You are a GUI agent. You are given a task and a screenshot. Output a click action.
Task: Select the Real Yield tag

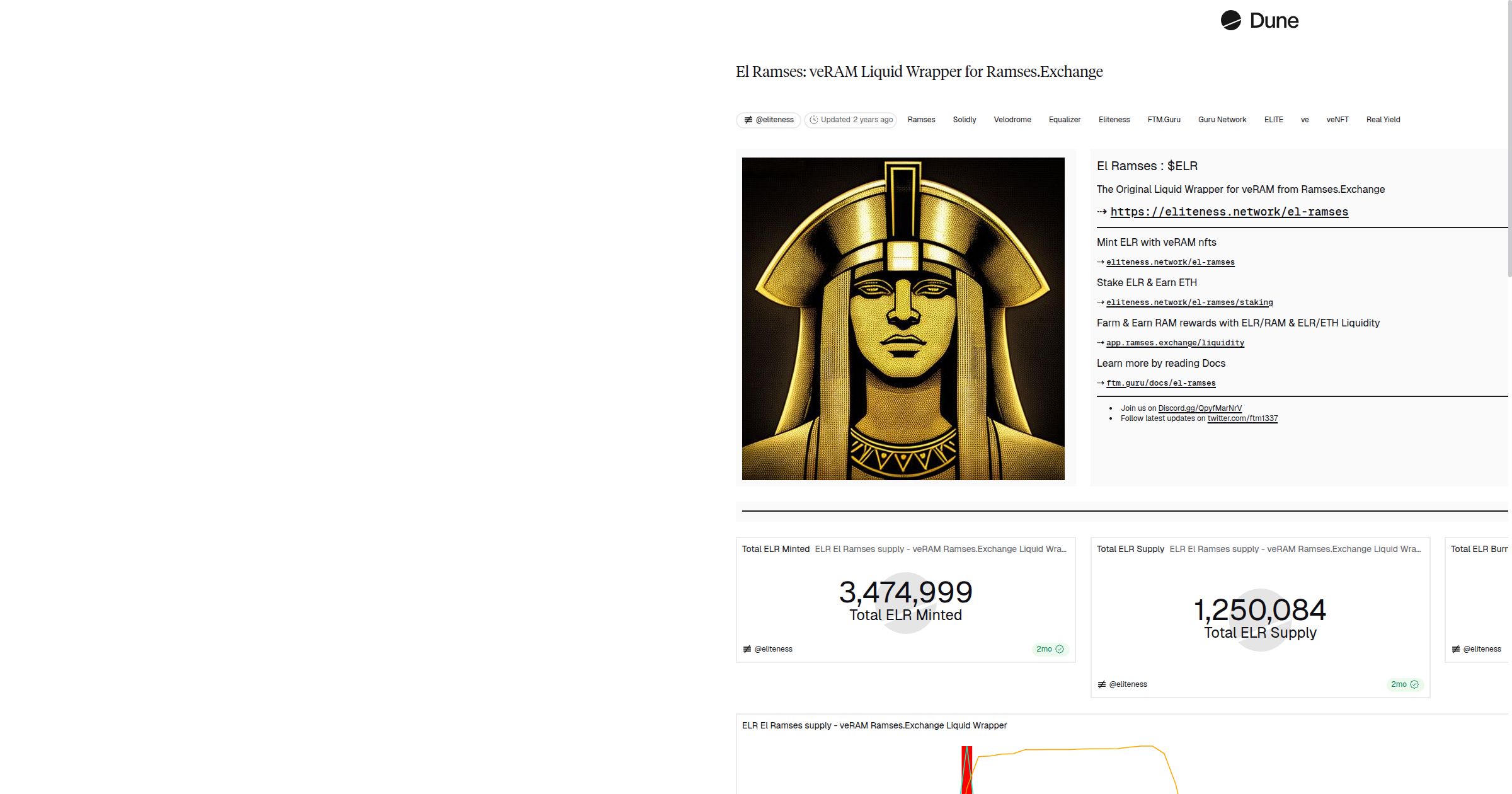(1383, 120)
